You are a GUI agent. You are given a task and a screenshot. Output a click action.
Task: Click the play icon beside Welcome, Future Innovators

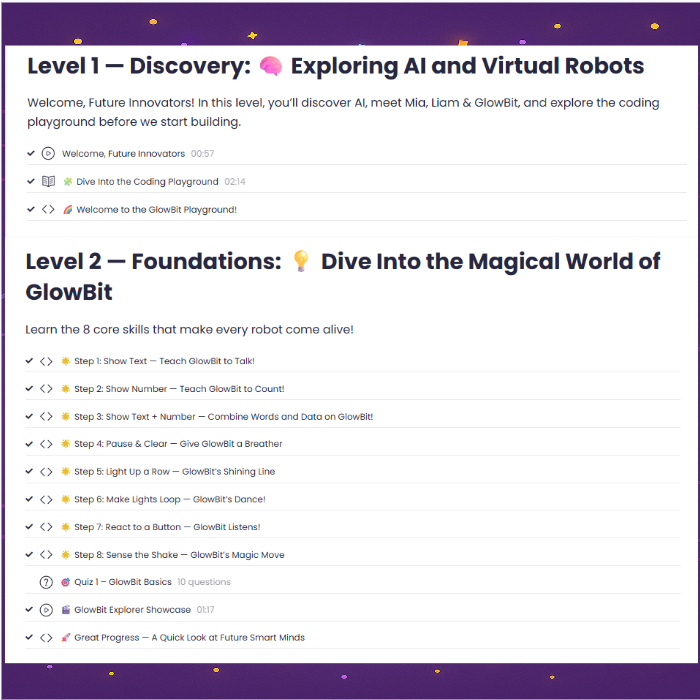pyautogui.click(x=47, y=154)
